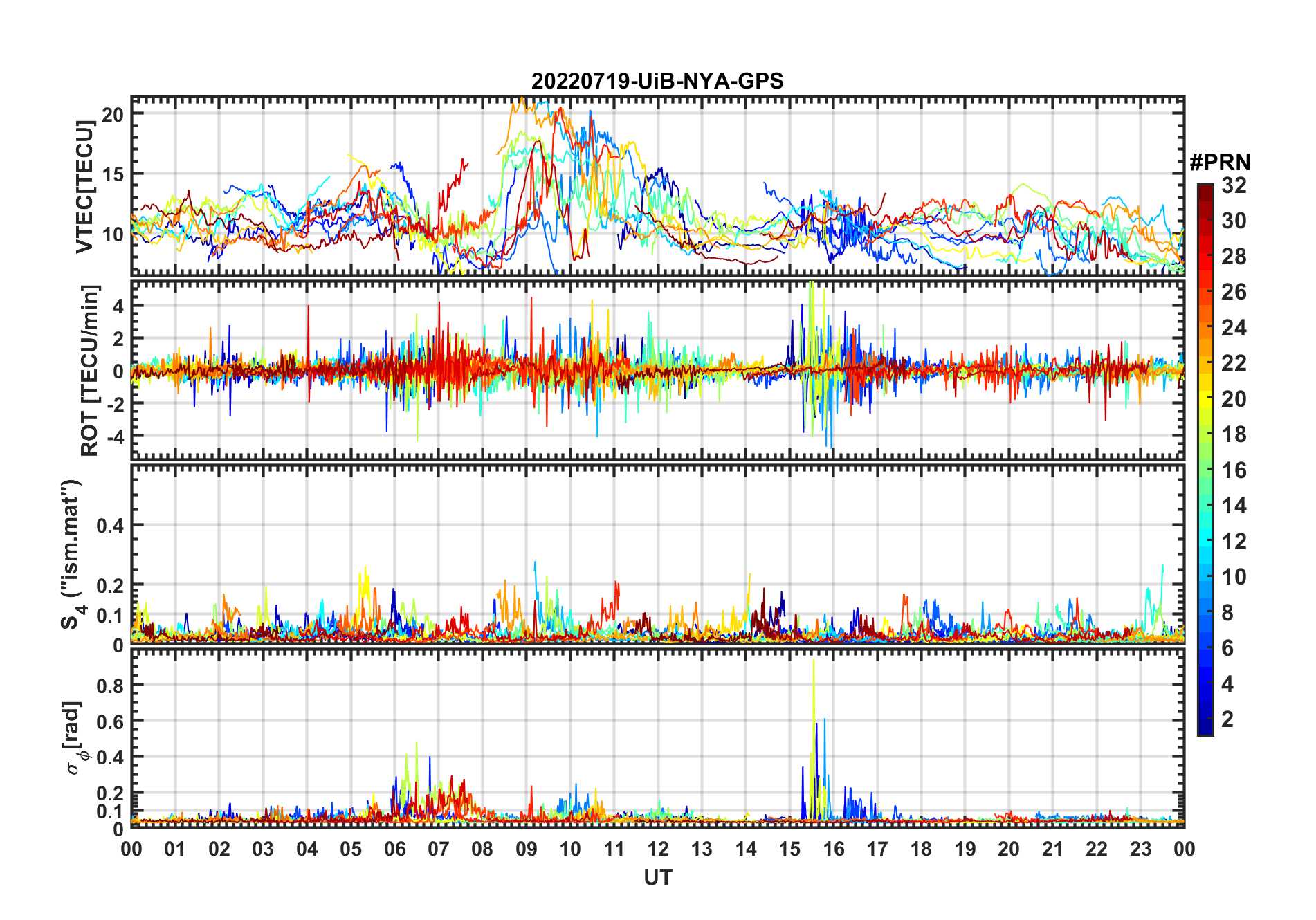Viewport: 1316px width, 920px height.
Task: Click the 0.4 tick on S4 axis
Action: [111, 526]
